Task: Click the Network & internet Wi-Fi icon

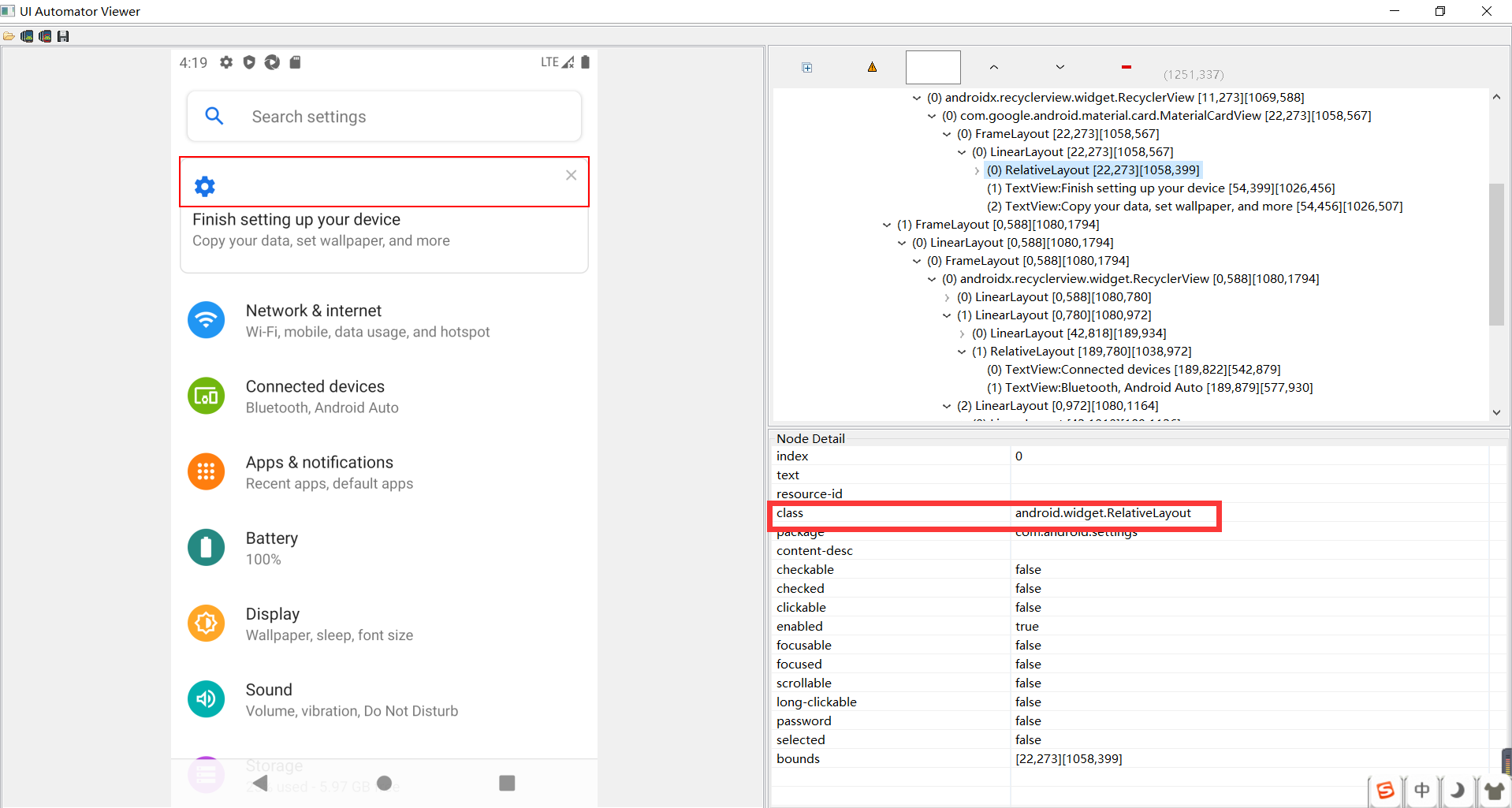Action: coord(207,320)
